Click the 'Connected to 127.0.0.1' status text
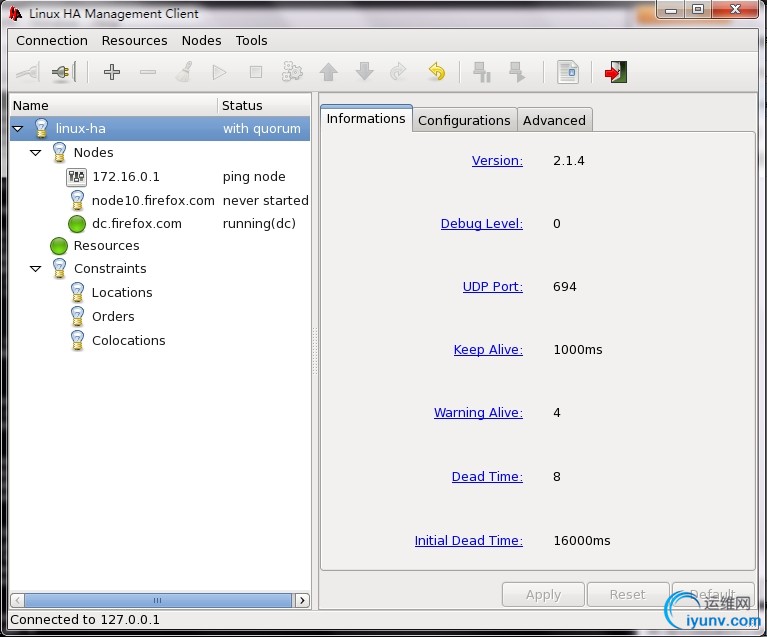The image size is (767, 637). pos(85,620)
